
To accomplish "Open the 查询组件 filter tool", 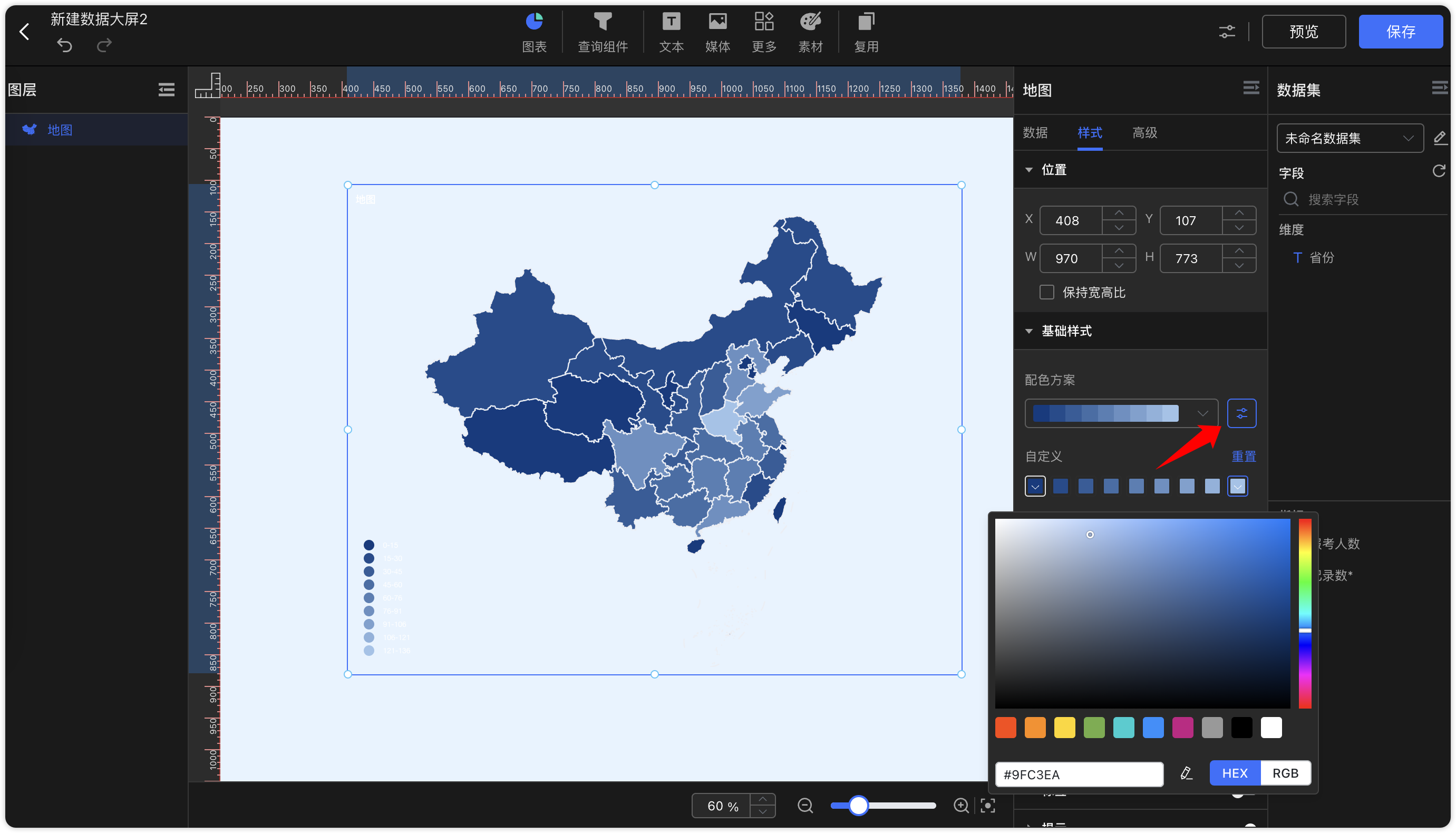I will point(603,33).
